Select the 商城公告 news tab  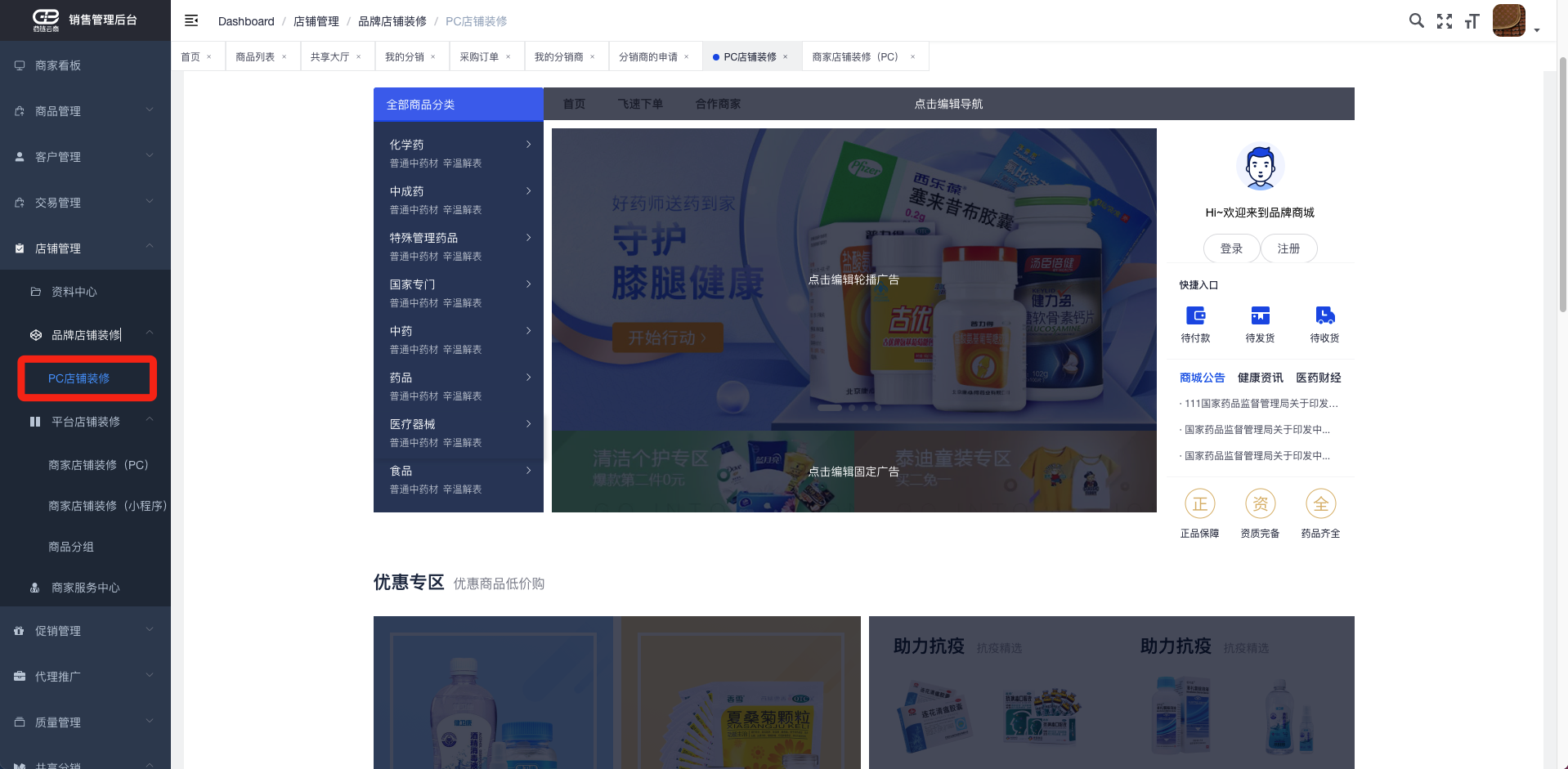pos(1202,378)
